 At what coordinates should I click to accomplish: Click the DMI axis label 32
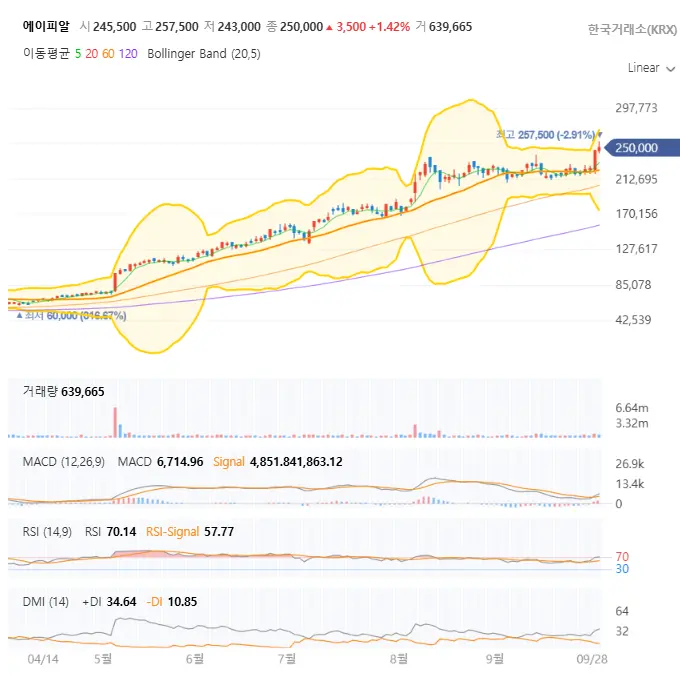tap(622, 631)
